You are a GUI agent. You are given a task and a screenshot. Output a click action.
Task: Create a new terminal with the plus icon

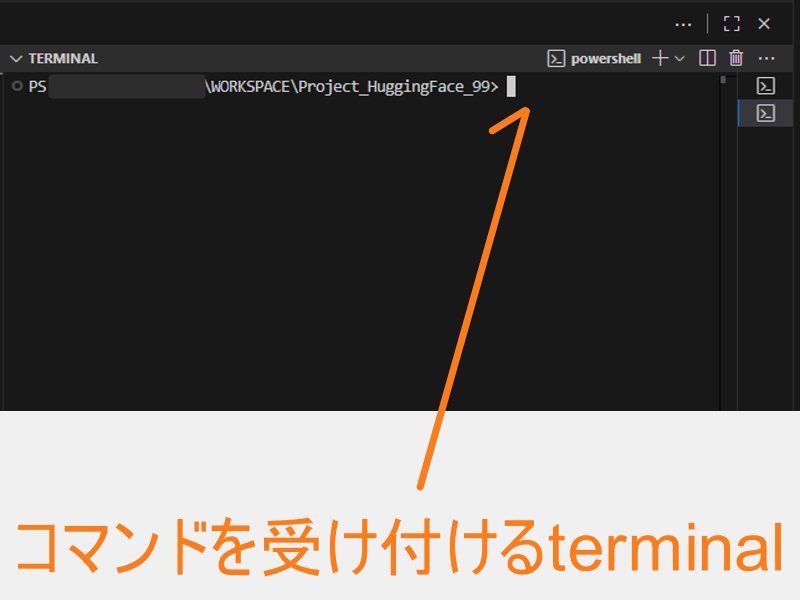click(659, 58)
